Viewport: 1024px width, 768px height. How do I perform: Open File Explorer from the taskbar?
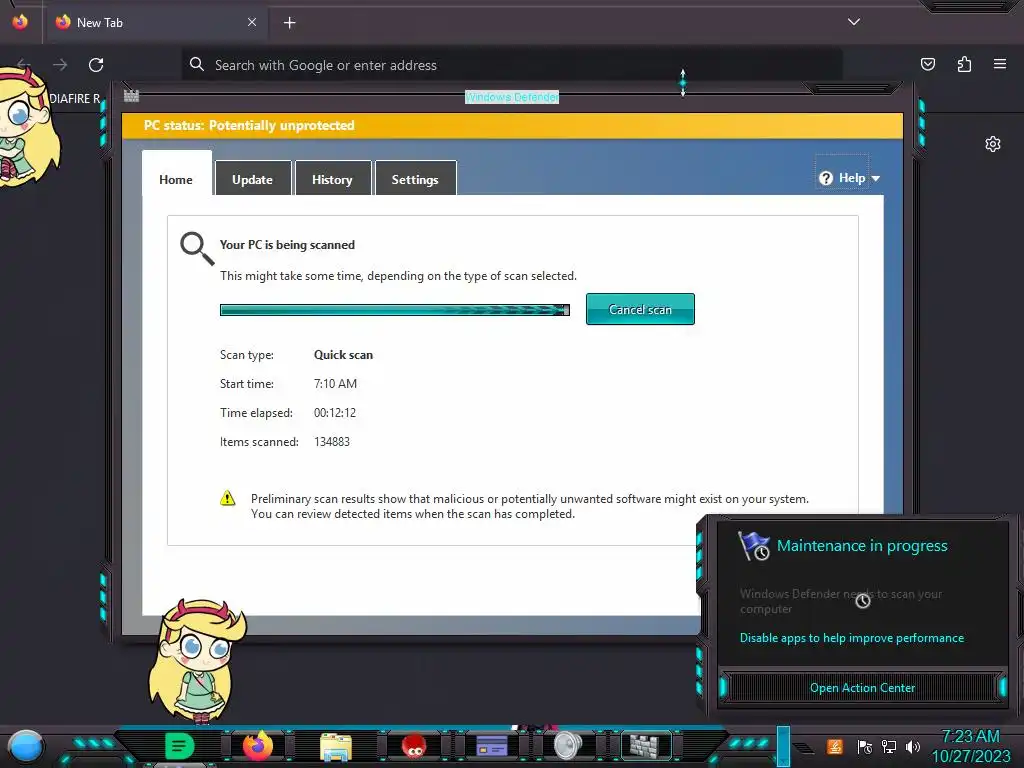pyautogui.click(x=336, y=746)
